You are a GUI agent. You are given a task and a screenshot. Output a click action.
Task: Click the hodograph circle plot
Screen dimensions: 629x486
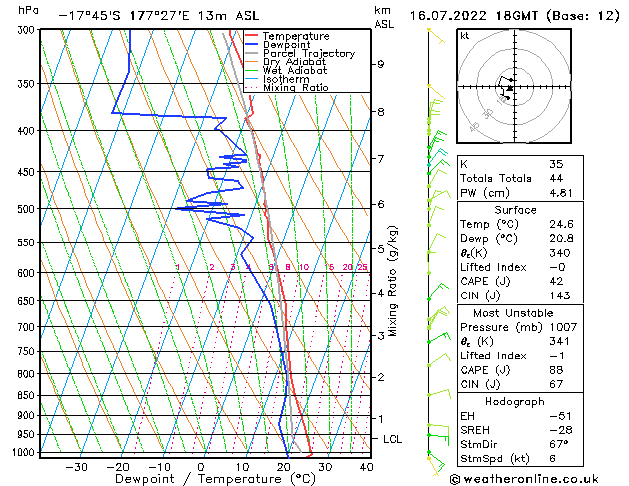click(511, 88)
